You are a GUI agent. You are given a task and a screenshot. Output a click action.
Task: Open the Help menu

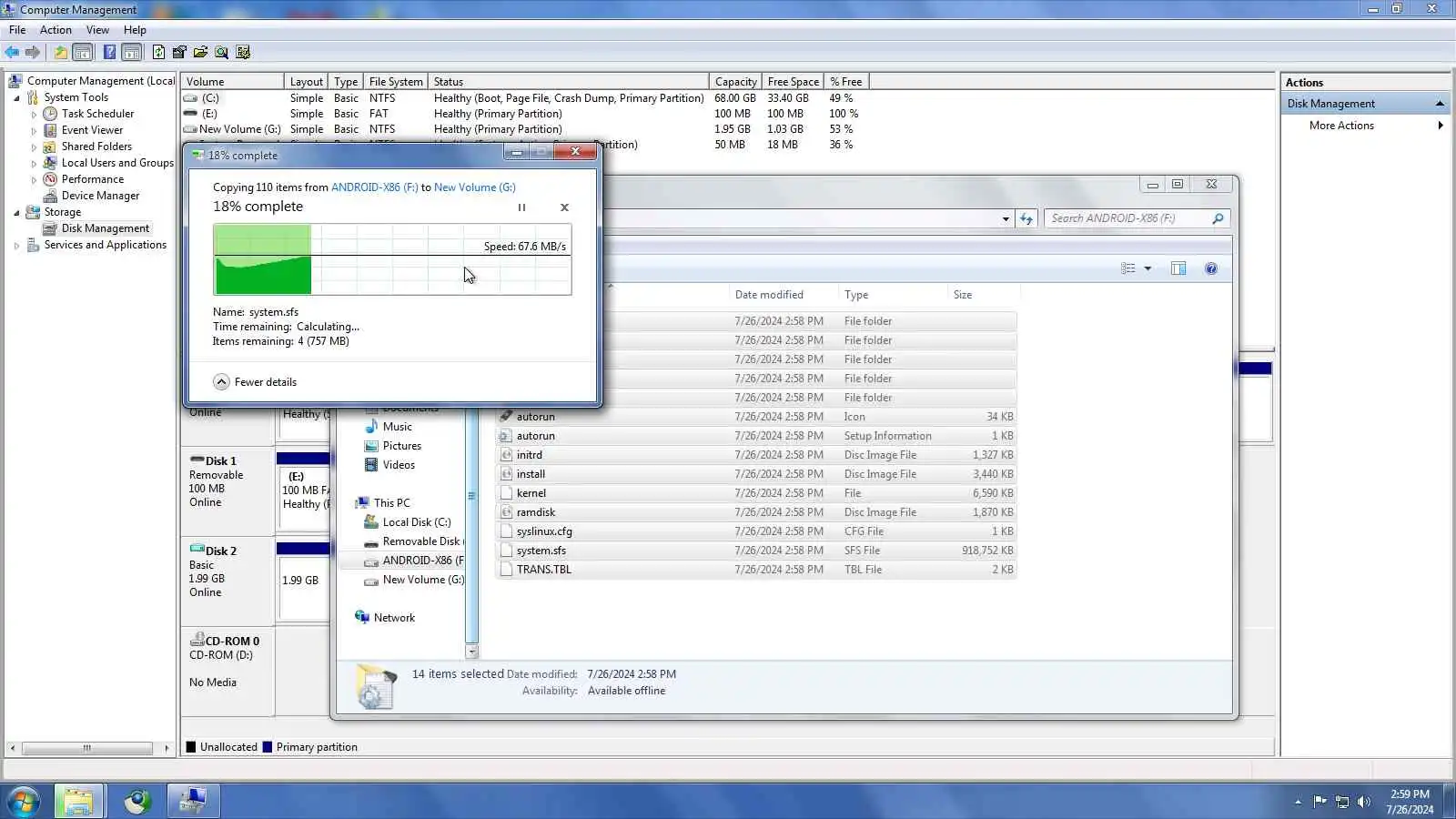pyautogui.click(x=135, y=30)
